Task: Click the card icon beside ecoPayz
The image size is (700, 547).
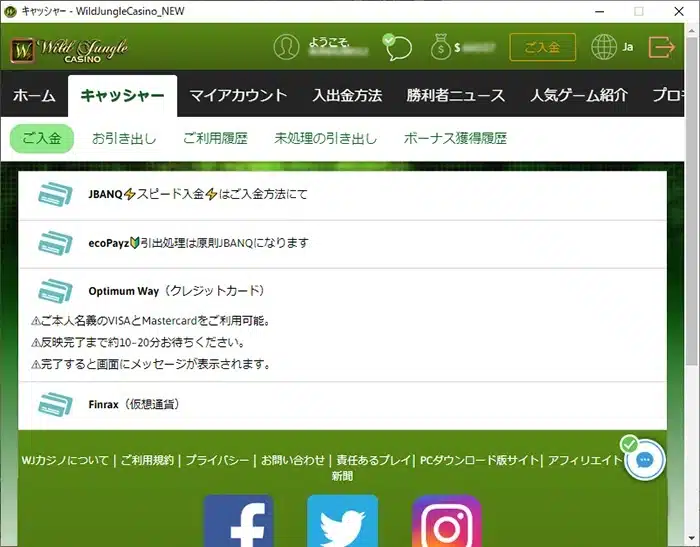Action: tap(55, 242)
